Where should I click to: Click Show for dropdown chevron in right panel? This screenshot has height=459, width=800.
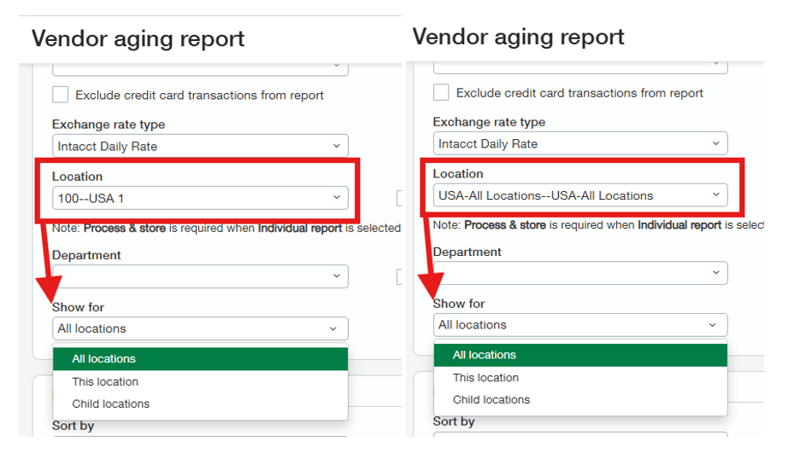pyautogui.click(x=713, y=325)
